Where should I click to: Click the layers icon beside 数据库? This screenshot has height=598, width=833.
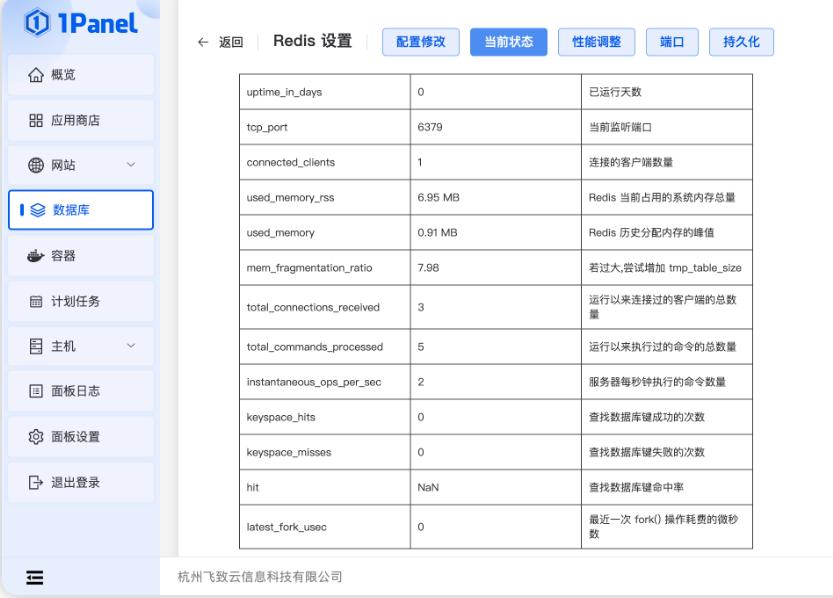coord(35,210)
